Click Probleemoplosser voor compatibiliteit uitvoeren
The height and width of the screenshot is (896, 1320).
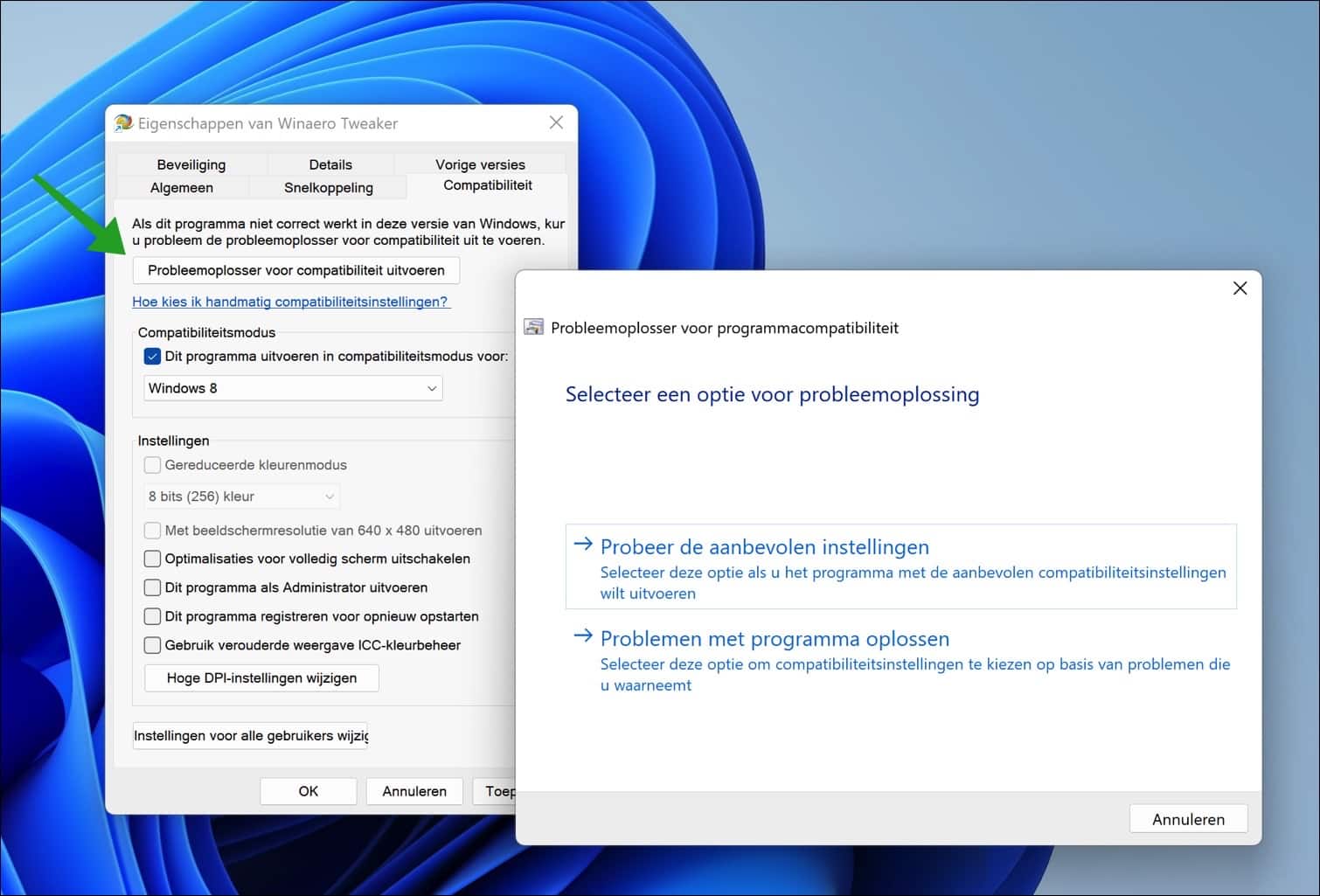(x=295, y=270)
